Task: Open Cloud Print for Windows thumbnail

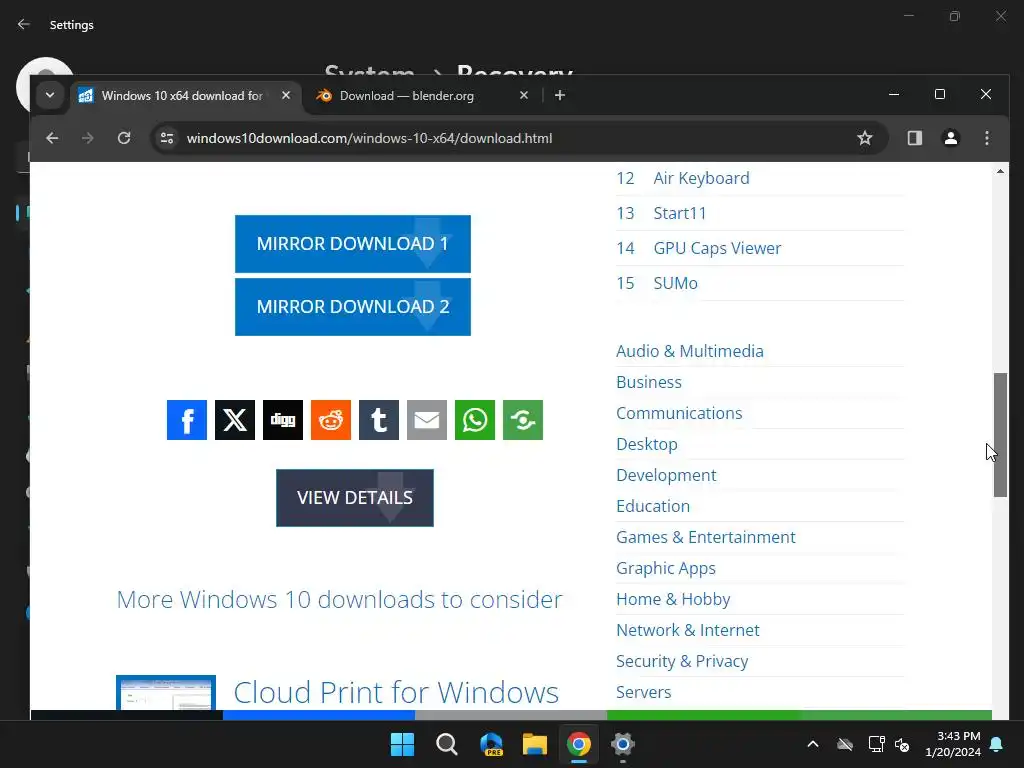Action: click(166, 693)
